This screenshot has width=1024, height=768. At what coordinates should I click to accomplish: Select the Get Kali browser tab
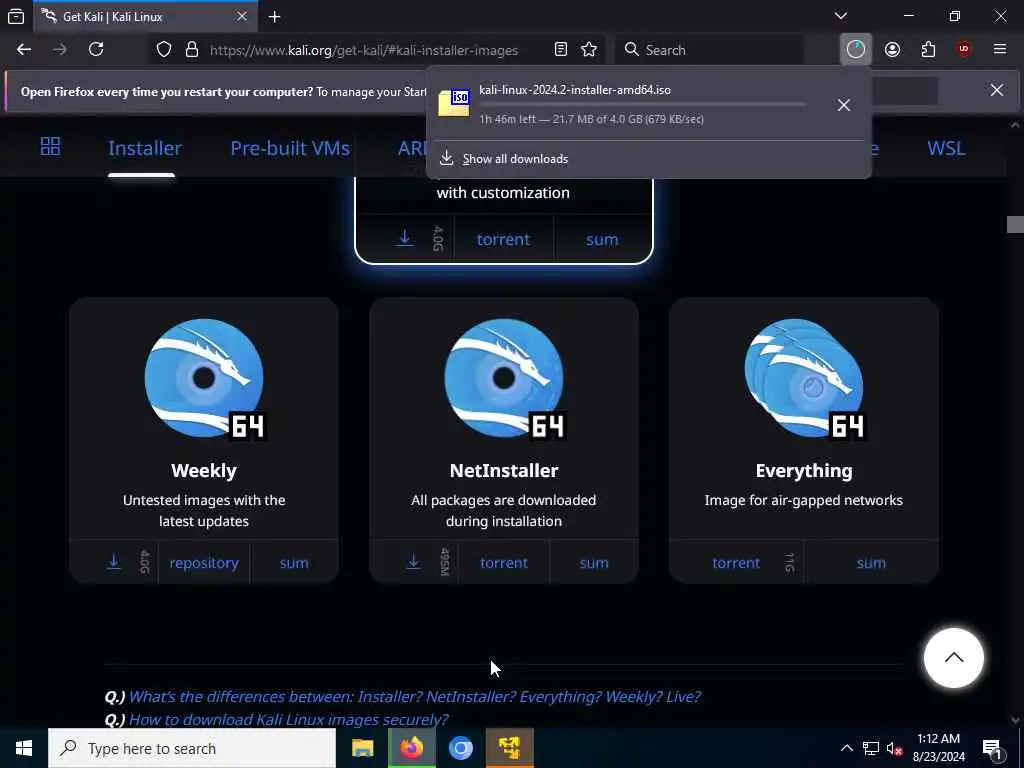pyautogui.click(x=145, y=17)
